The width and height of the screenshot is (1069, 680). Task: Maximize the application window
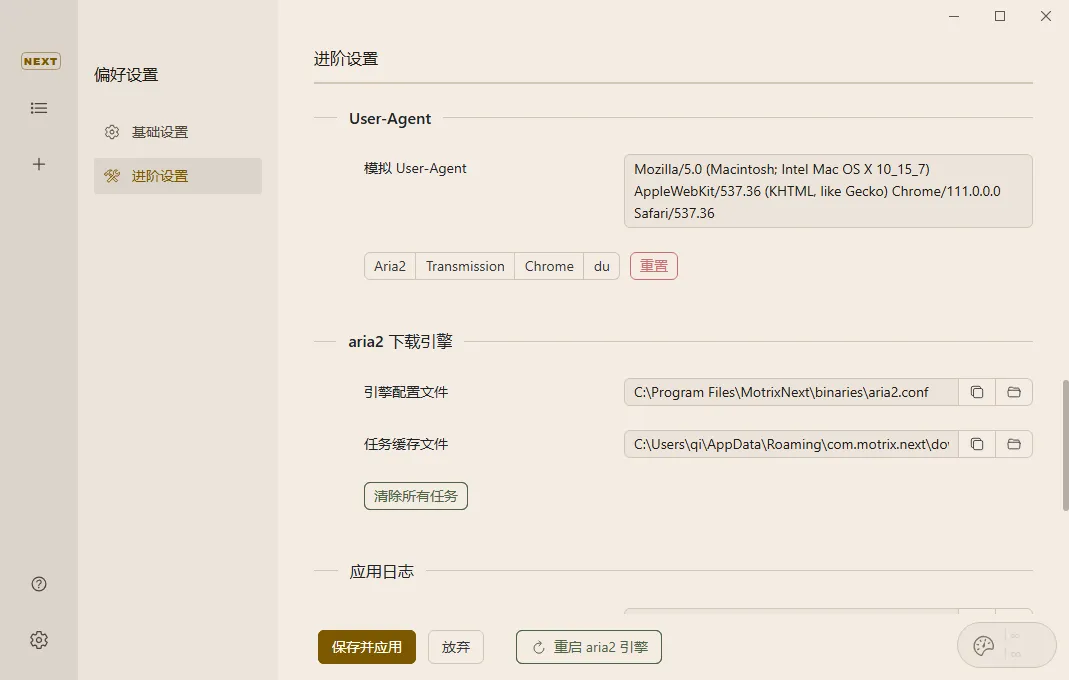coord(1000,16)
